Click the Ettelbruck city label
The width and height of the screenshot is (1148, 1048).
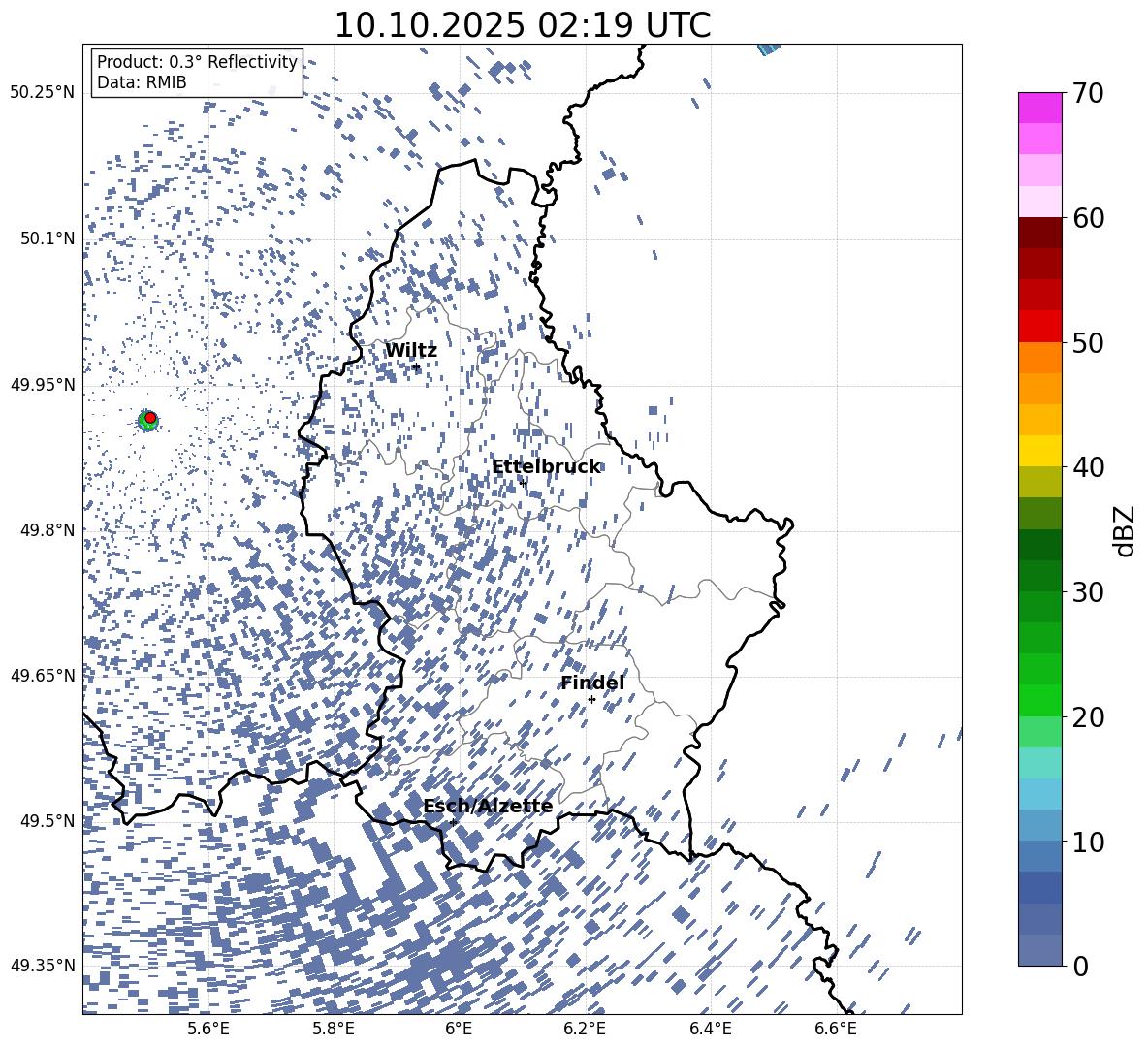tap(546, 467)
